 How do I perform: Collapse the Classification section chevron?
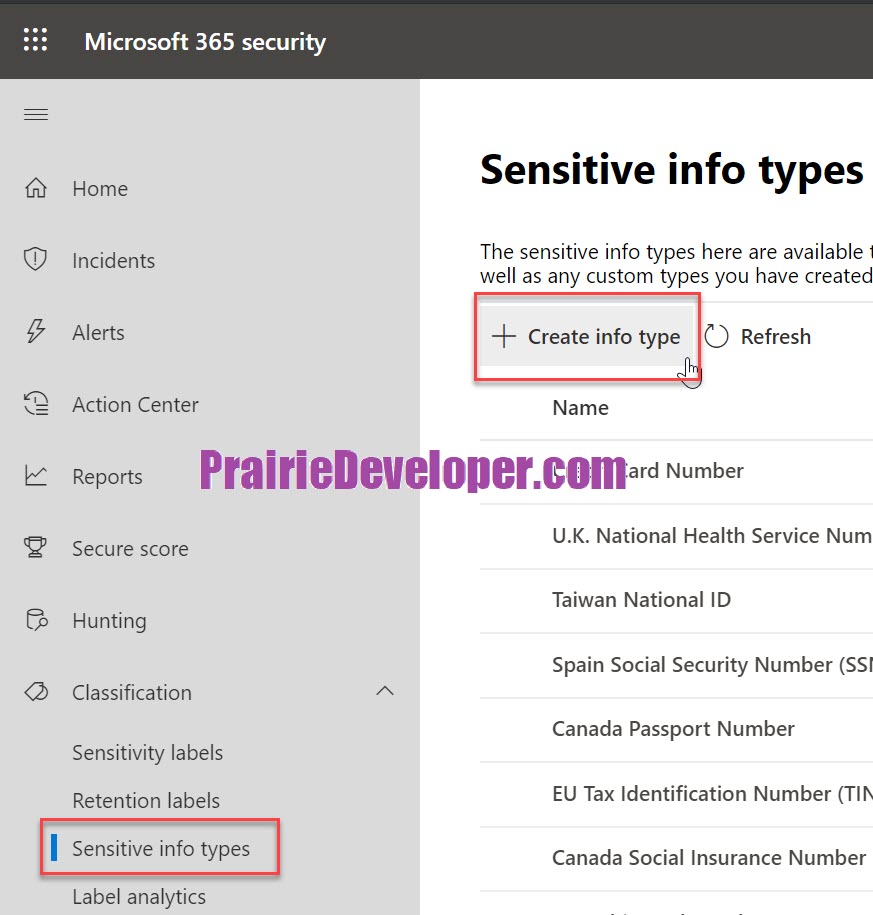click(x=385, y=692)
